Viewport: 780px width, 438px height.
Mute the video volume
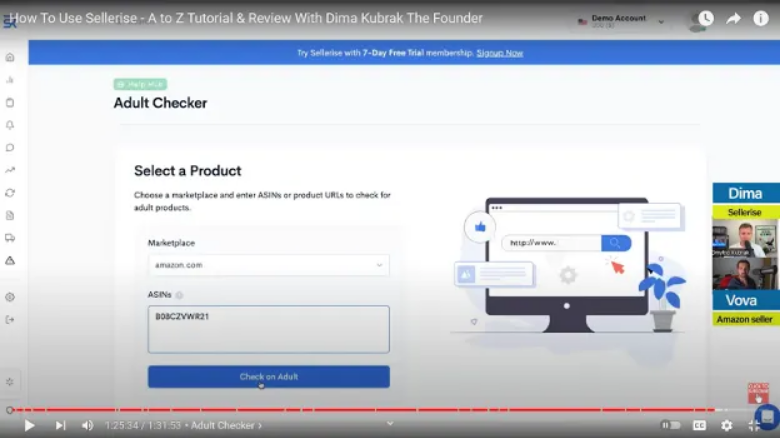pyautogui.click(x=88, y=426)
